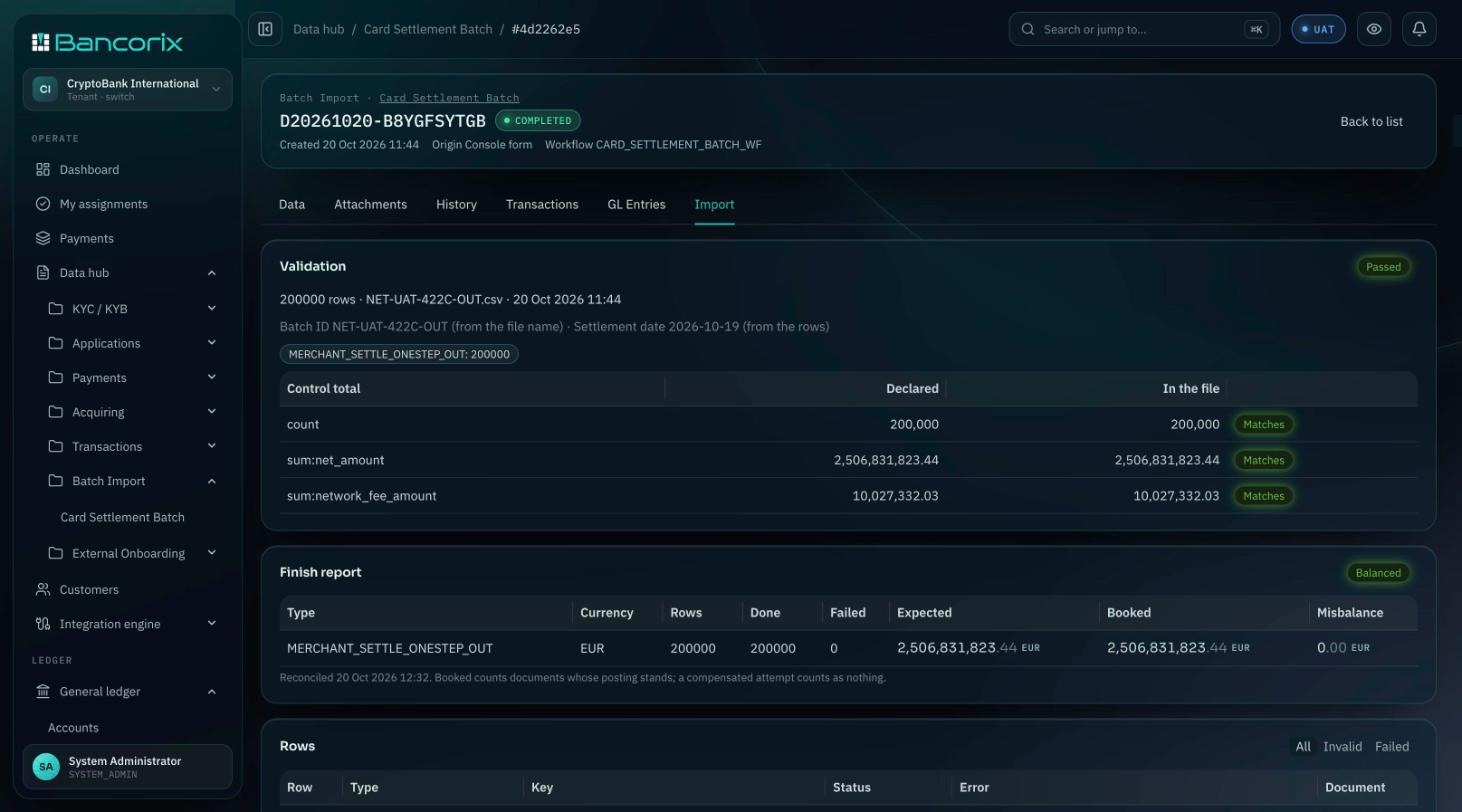Filter rows by Failed

point(1392,747)
